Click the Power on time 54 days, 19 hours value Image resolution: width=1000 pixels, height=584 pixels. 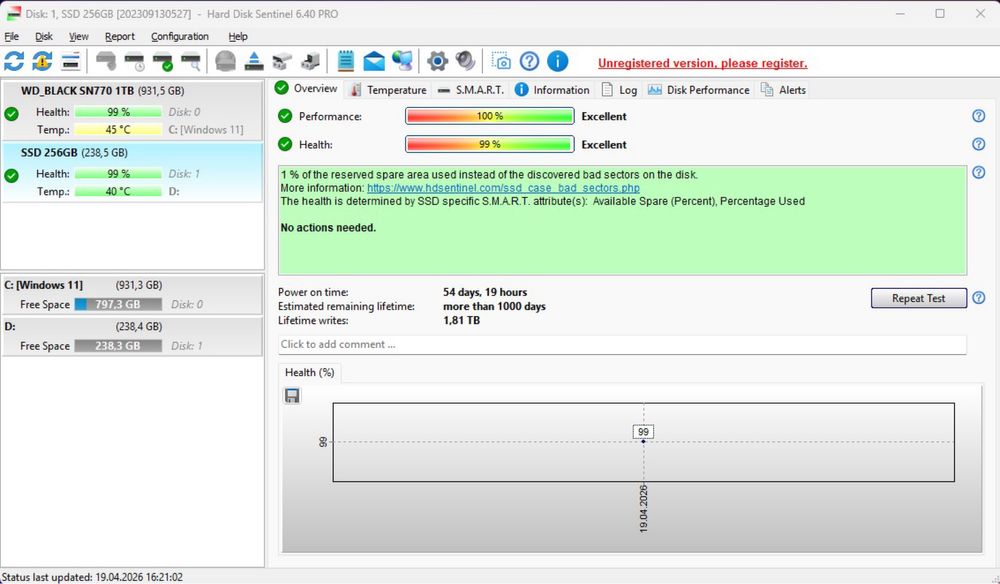(x=485, y=292)
